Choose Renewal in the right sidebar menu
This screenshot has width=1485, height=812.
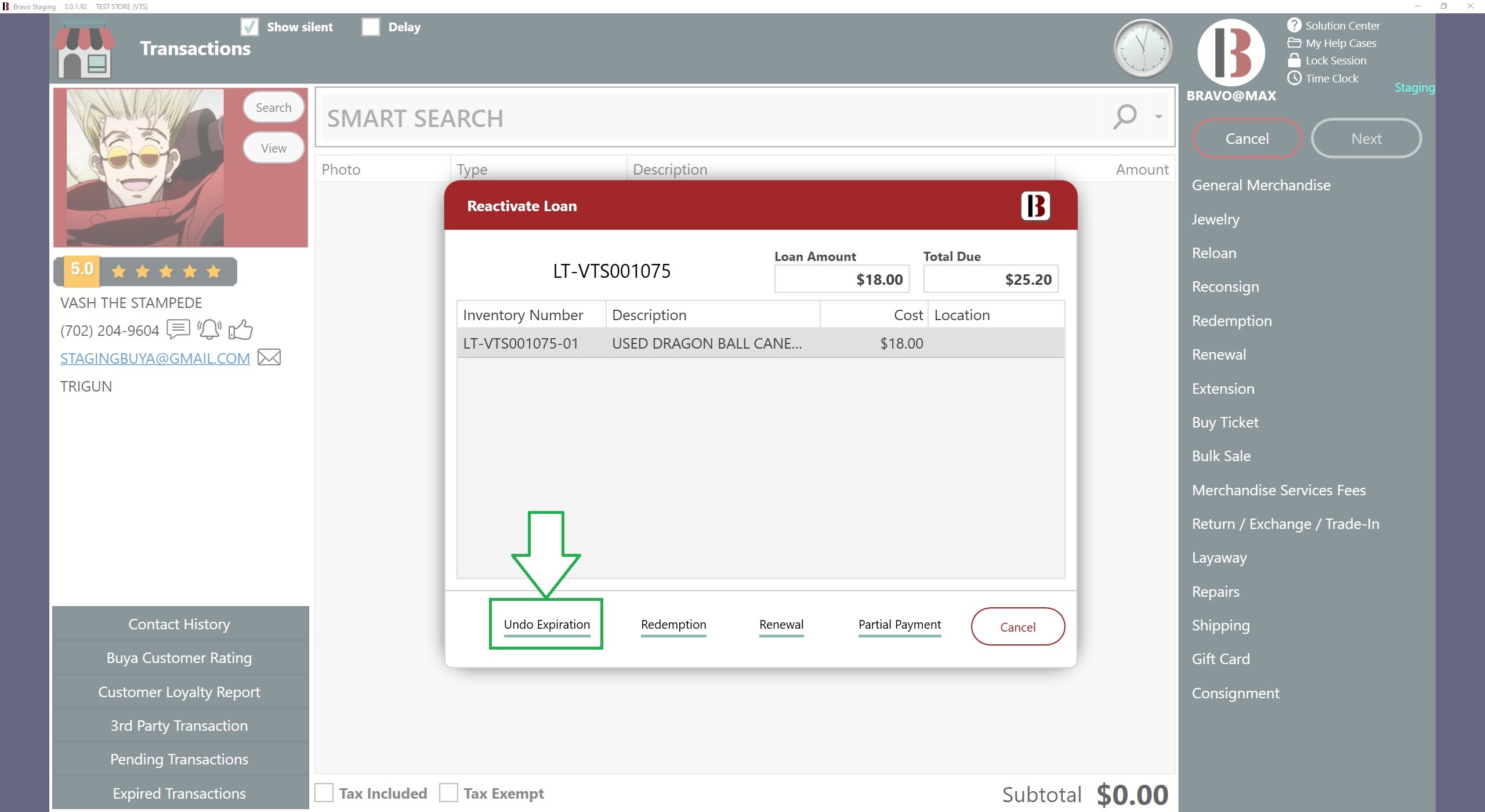tap(1219, 354)
